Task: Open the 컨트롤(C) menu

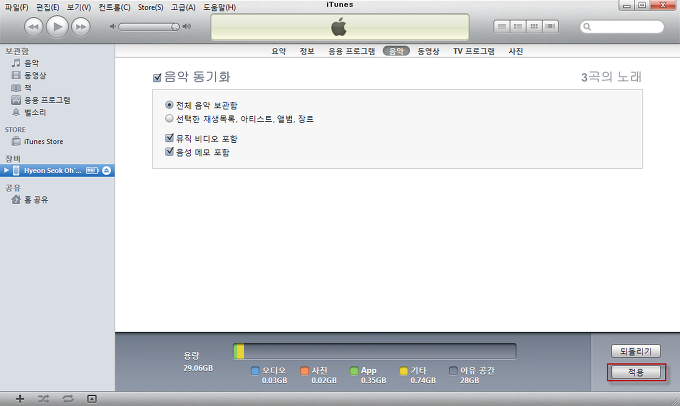Action: click(x=114, y=7)
